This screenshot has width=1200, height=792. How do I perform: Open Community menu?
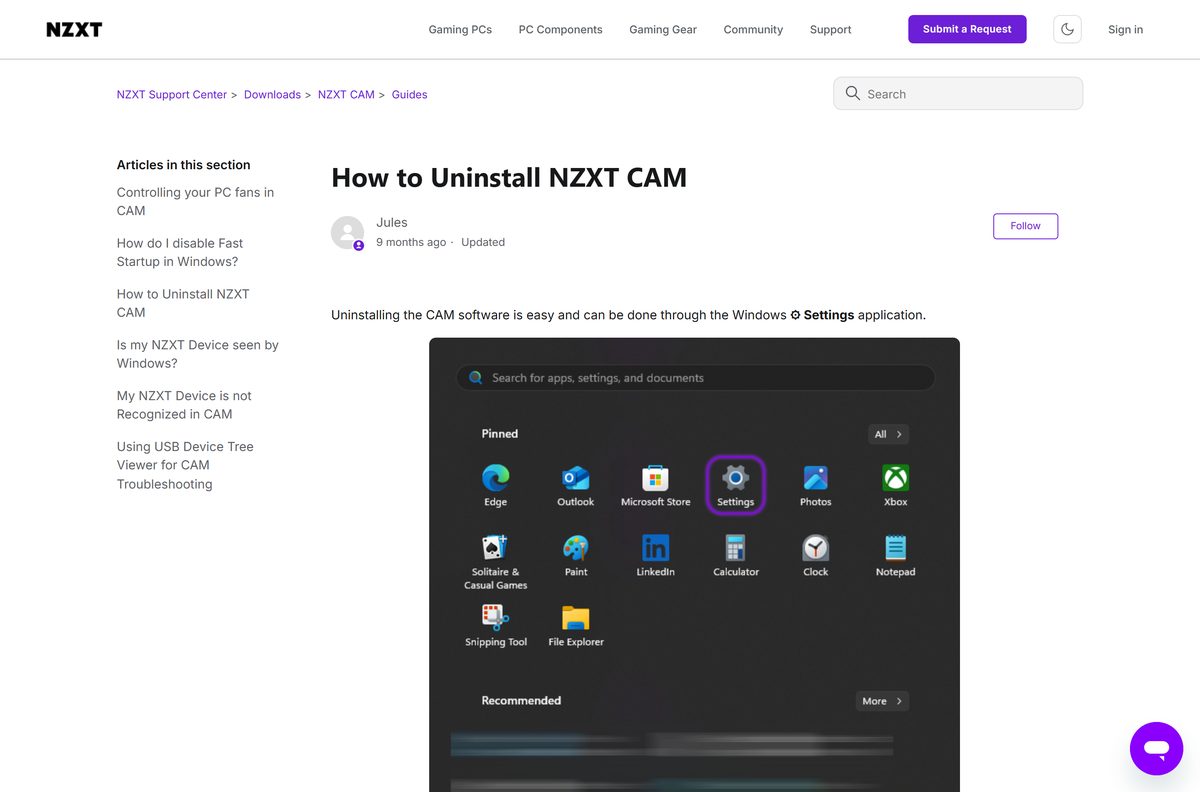tap(753, 29)
